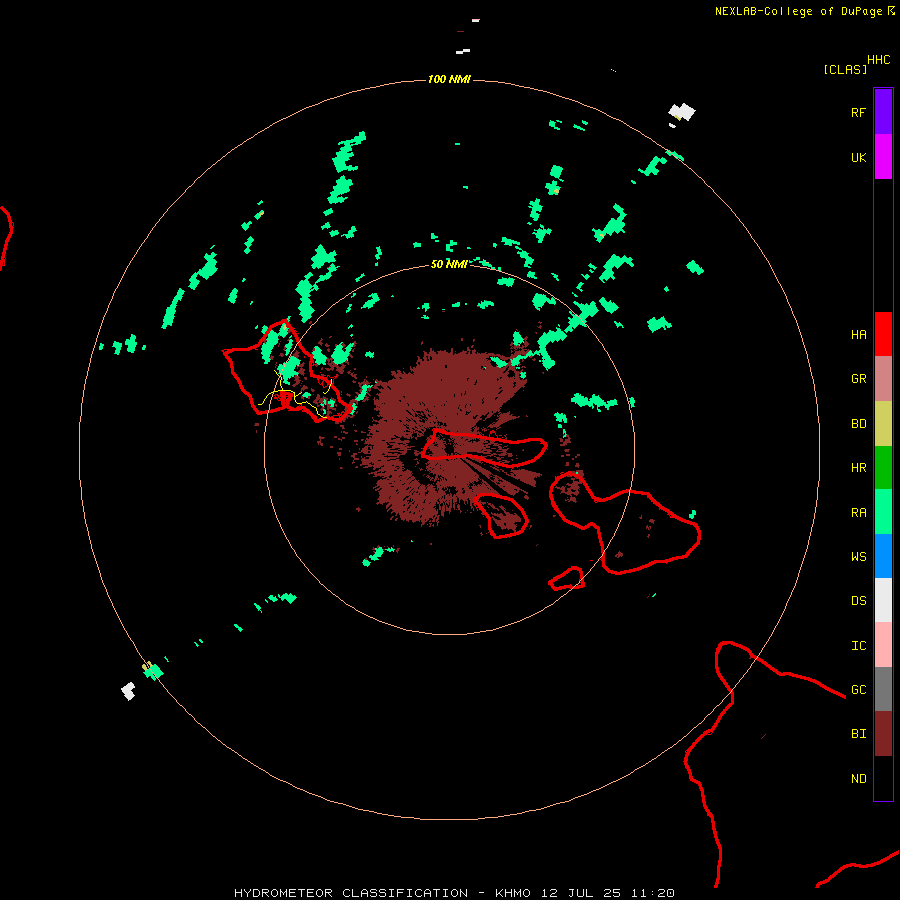Viewport: 900px width, 900px height.
Task: Click the RF purple legend swatch
Action: [883, 112]
